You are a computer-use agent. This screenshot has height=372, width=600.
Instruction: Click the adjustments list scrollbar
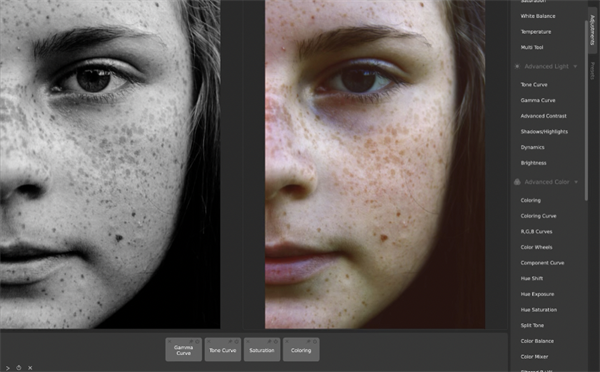tap(586, 110)
